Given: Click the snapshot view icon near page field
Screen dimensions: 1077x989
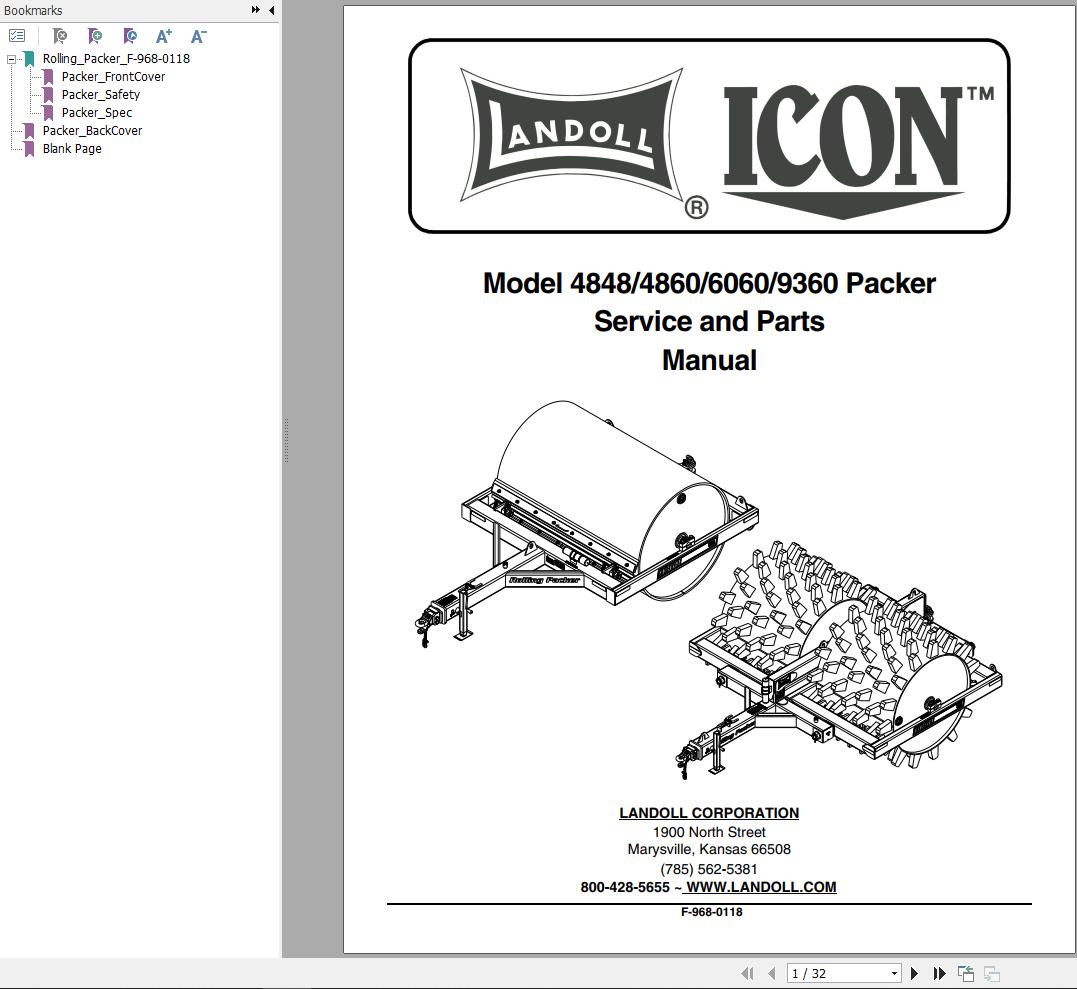Looking at the screenshot, I should (966, 971).
